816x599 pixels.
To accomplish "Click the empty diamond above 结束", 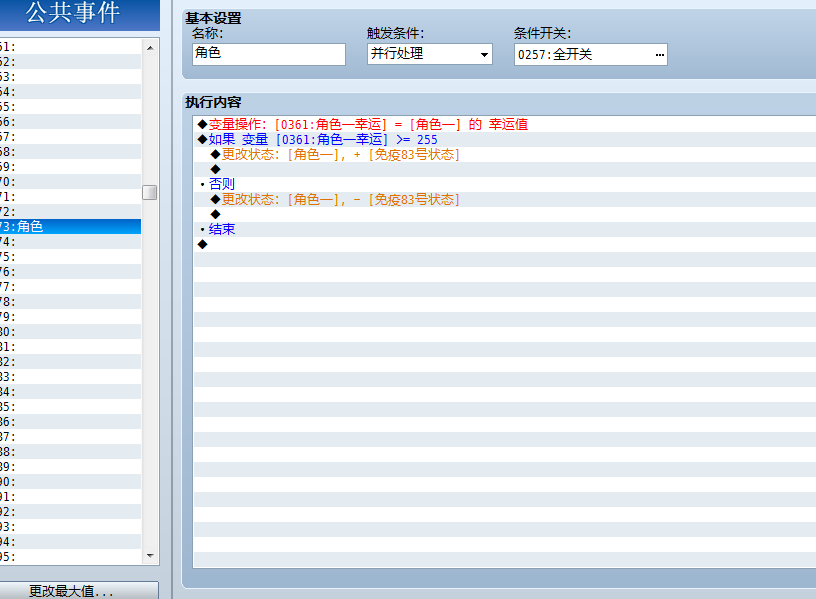I will pos(215,214).
